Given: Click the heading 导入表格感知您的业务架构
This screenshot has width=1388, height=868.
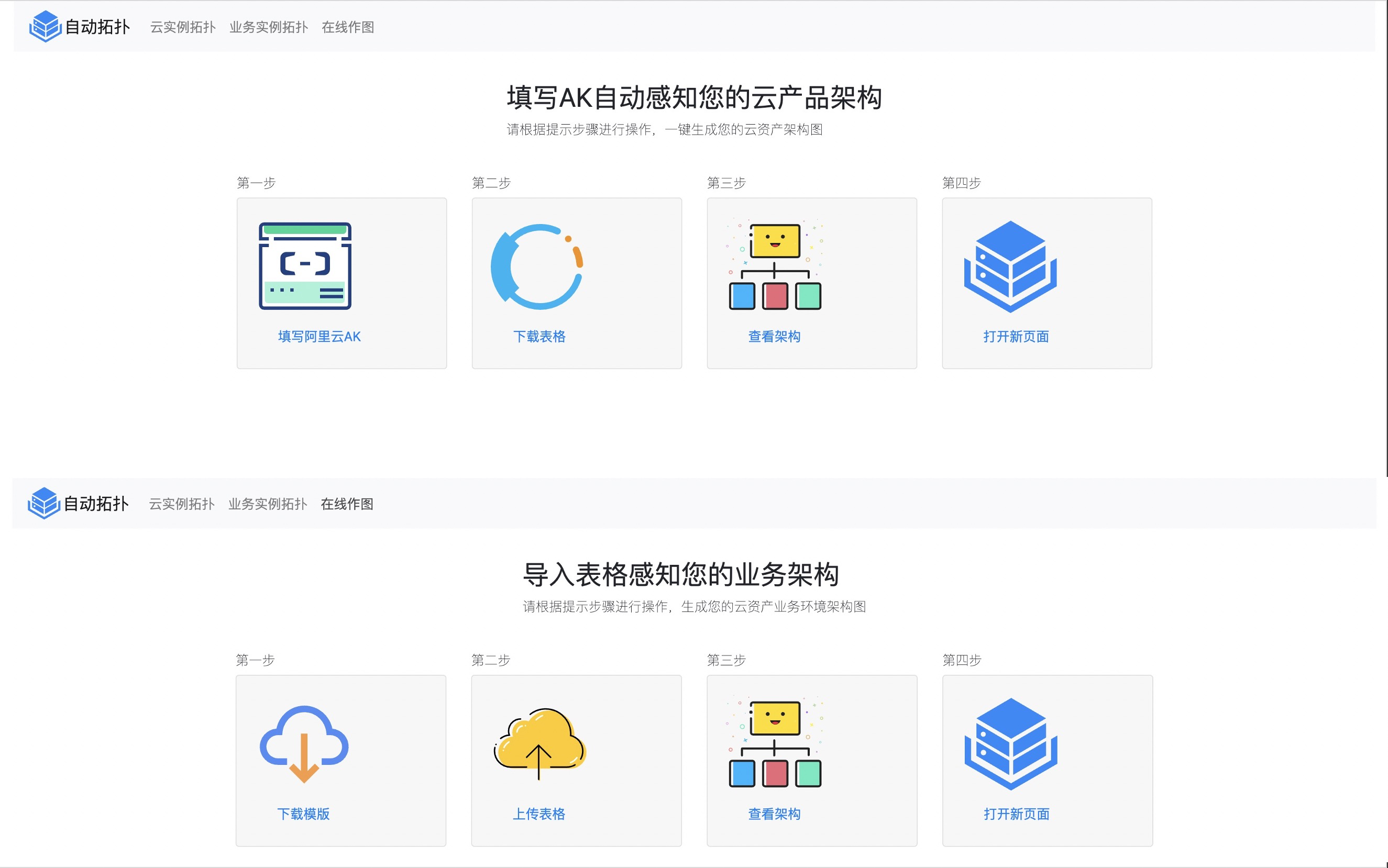Looking at the screenshot, I should 681,574.
